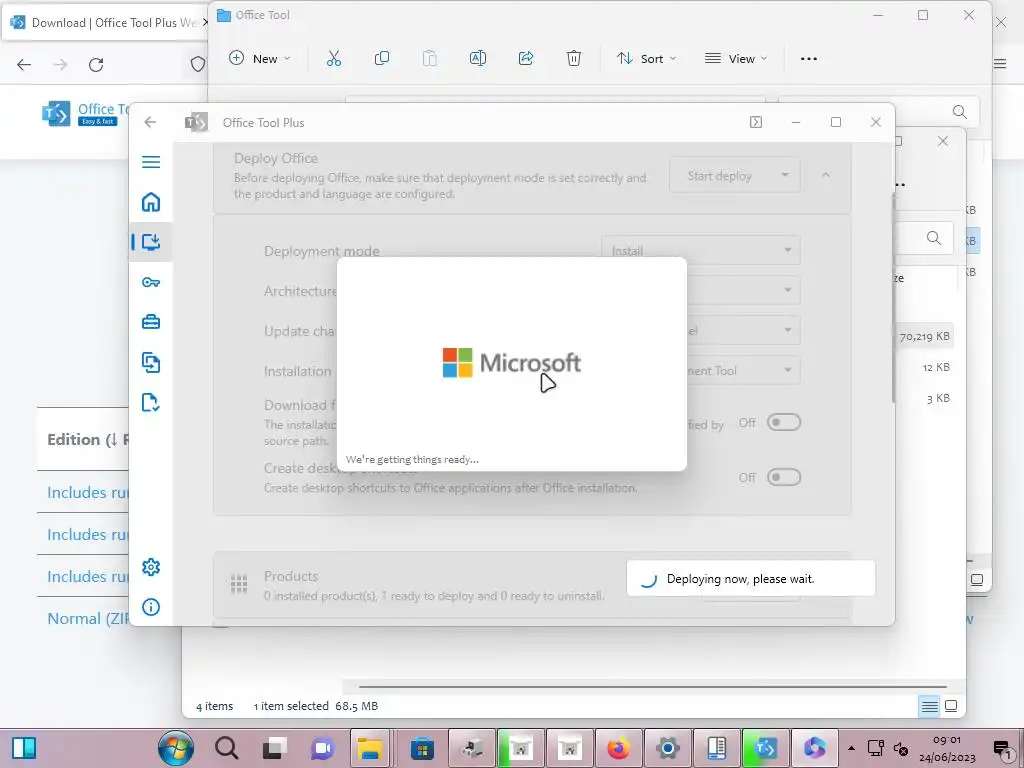The width and height of the screenshot is (1024, 768).
Task: Open the Activate (key) page in sidebar
Action: tap(151, 282)
